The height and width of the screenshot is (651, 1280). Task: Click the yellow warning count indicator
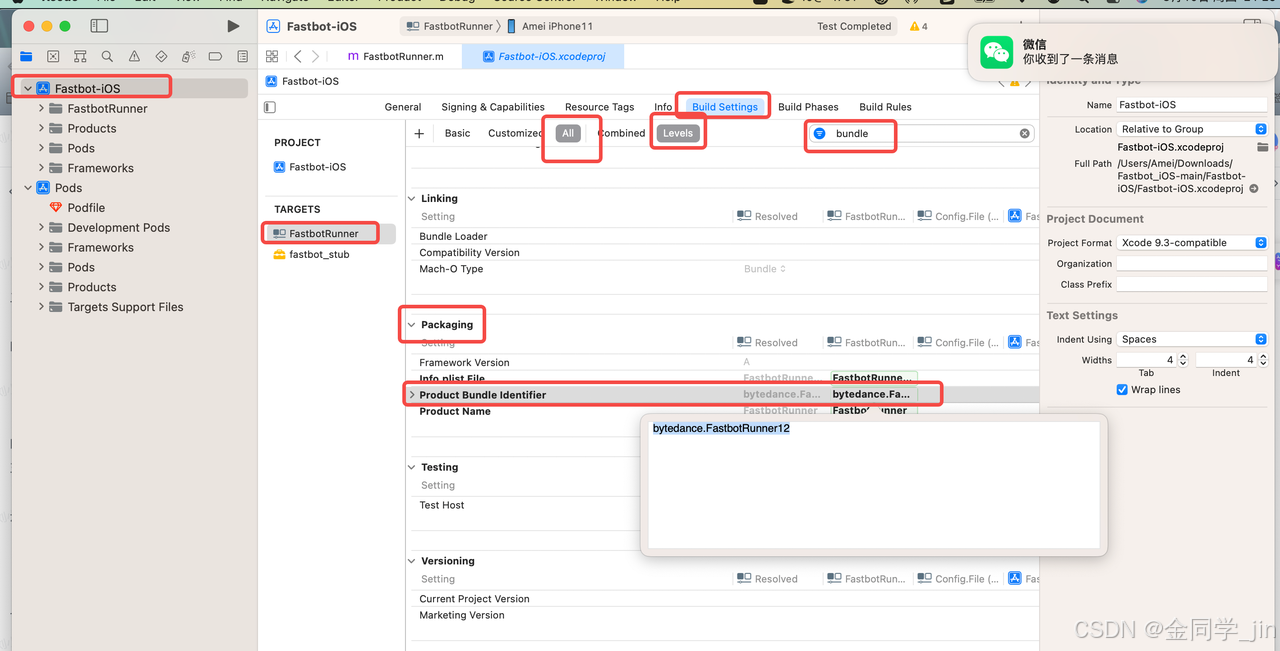click(x=918, y=27)
